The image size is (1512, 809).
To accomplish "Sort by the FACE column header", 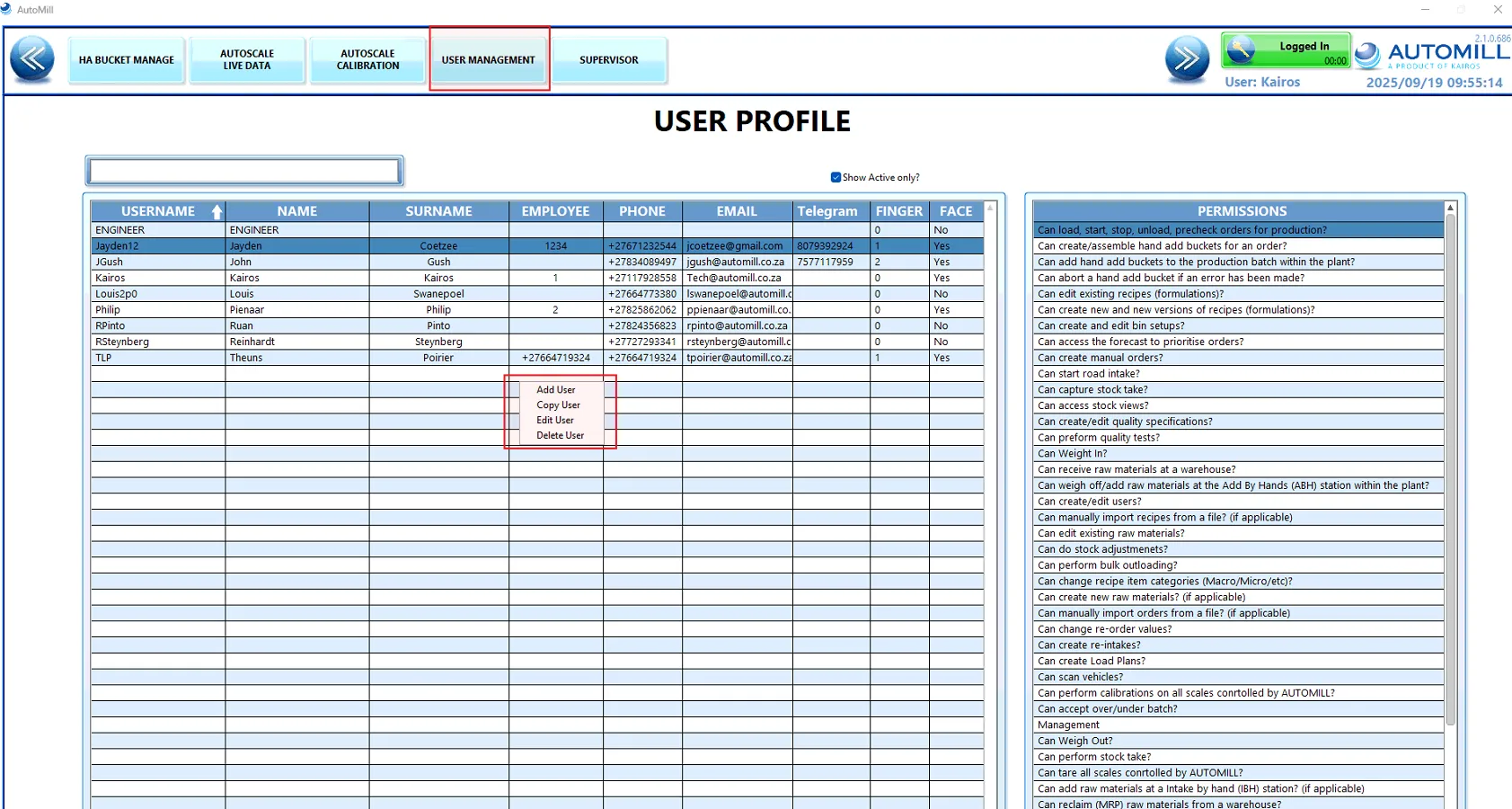I will click(957, 211).
